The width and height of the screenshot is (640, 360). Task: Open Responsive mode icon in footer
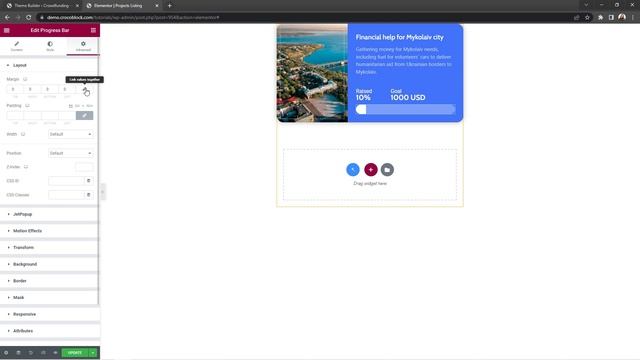[x=43, y=353]
